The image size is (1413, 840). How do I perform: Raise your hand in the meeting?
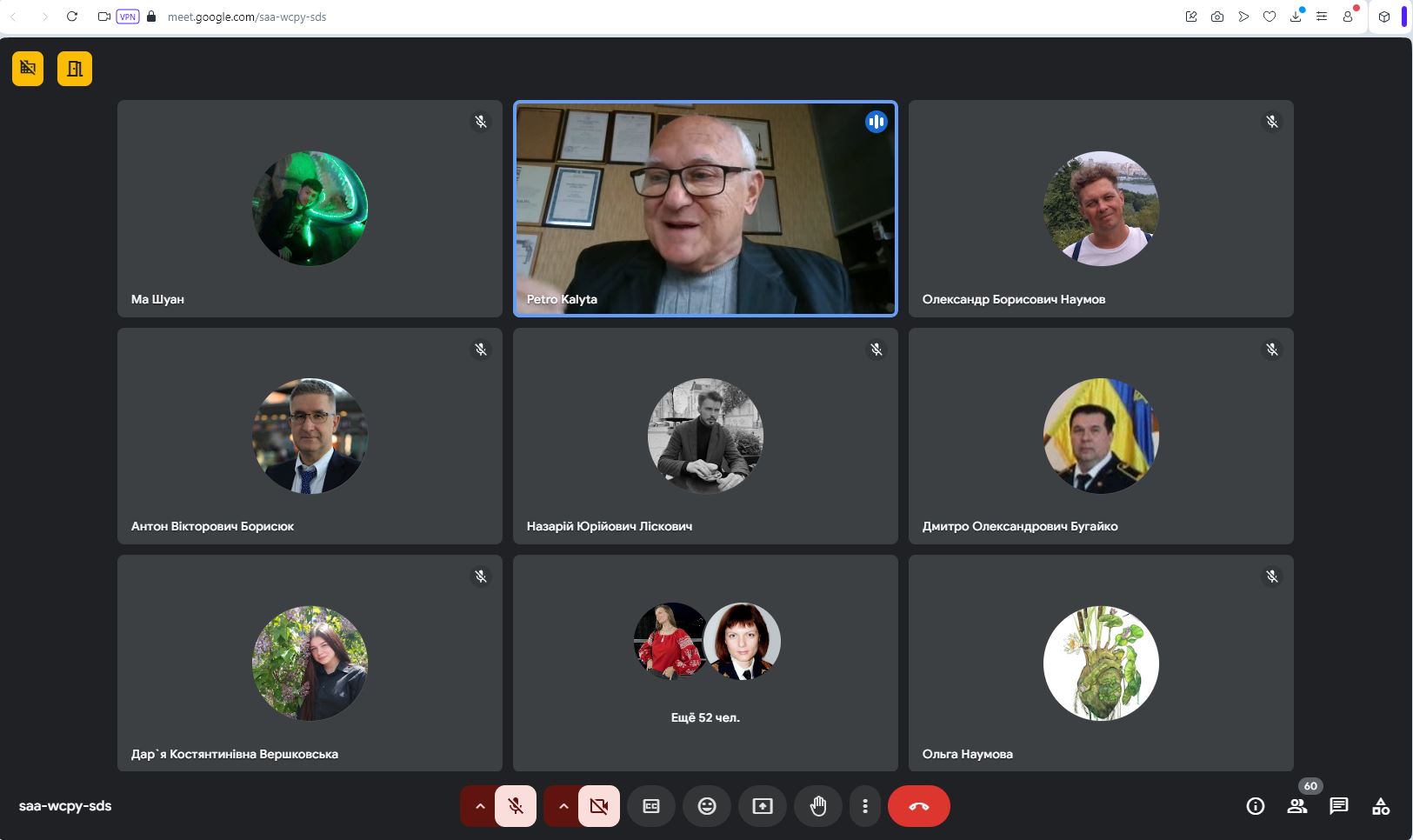coord(817,806)
